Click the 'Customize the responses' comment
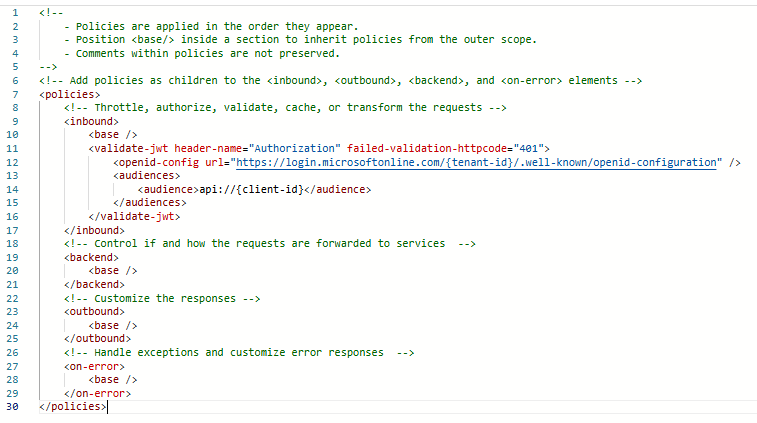 tap(162, 298)
